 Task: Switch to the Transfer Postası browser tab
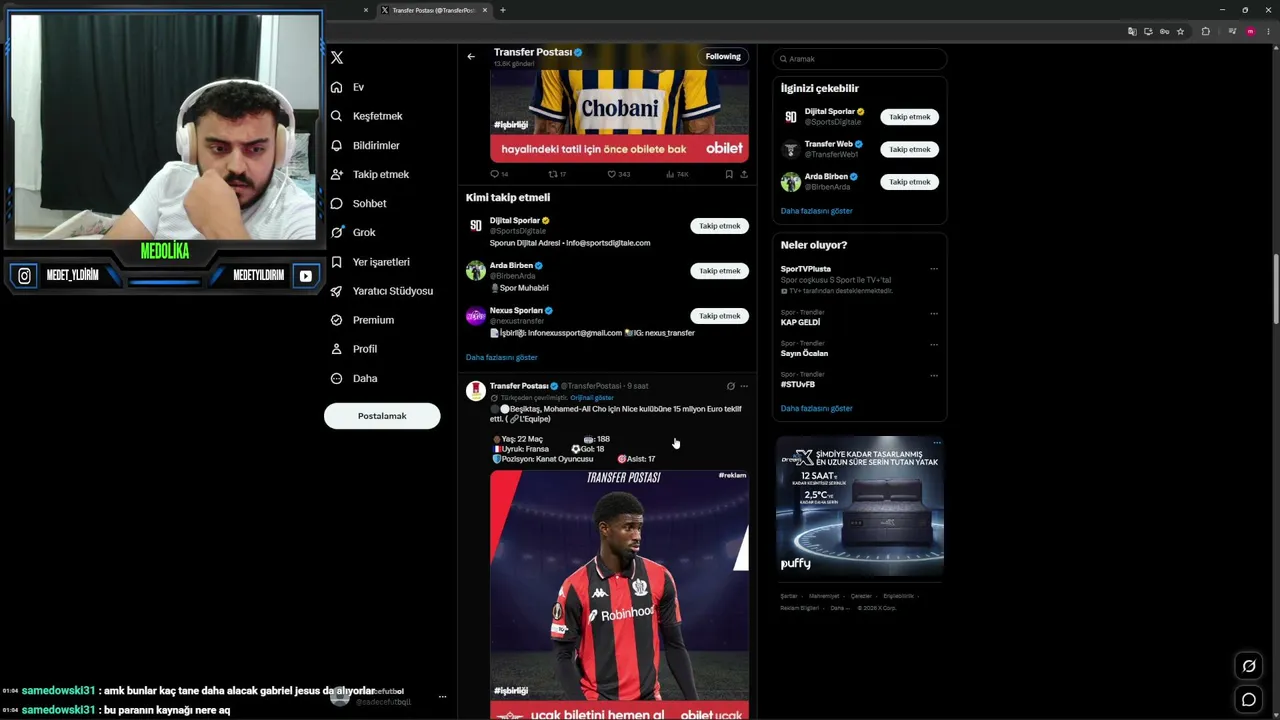click(x=434, y=10)
